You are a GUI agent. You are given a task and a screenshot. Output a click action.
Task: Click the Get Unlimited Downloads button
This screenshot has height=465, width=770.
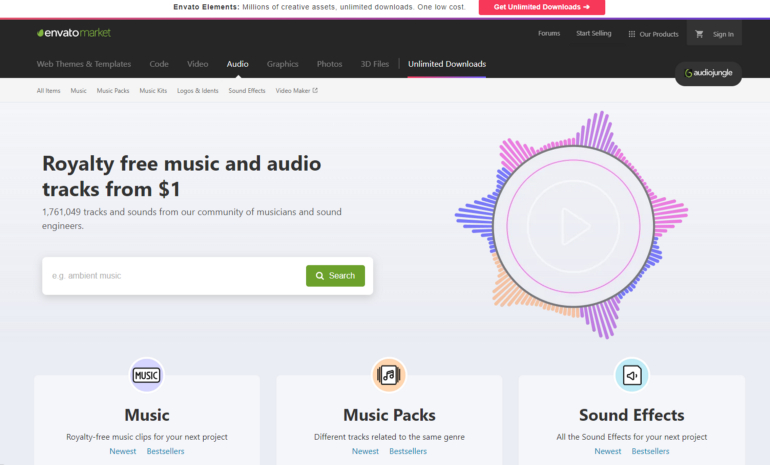click(x=542, y=7)
